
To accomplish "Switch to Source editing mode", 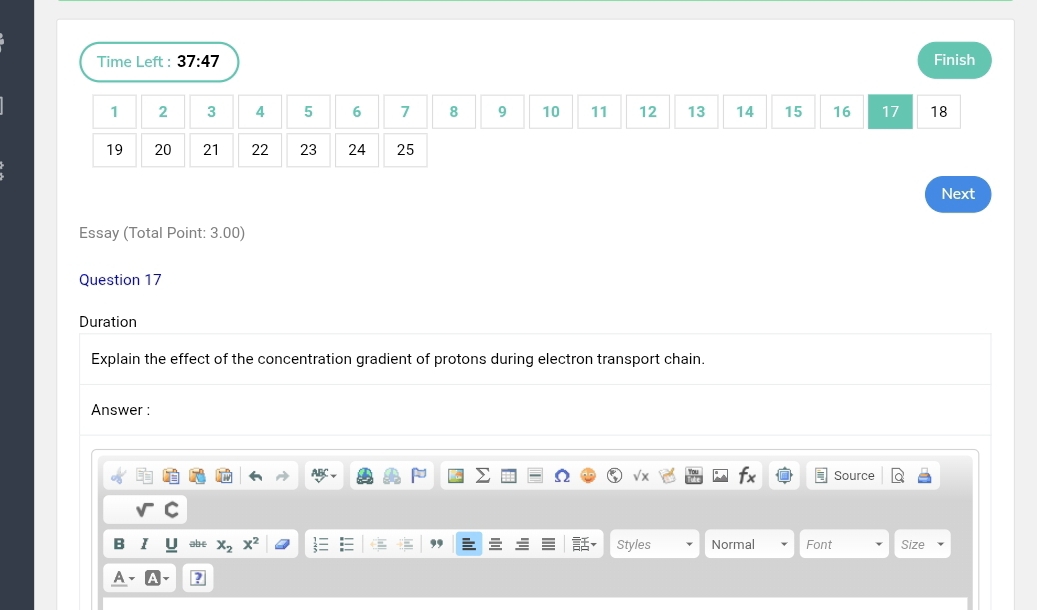I will coord(844,475).
